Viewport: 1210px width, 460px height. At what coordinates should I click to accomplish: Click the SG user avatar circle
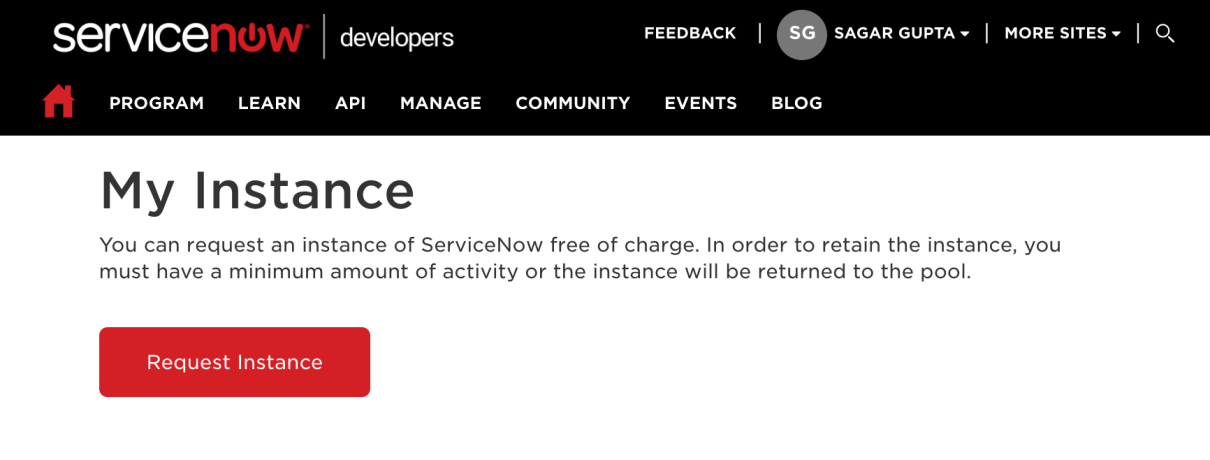(801, 34)
